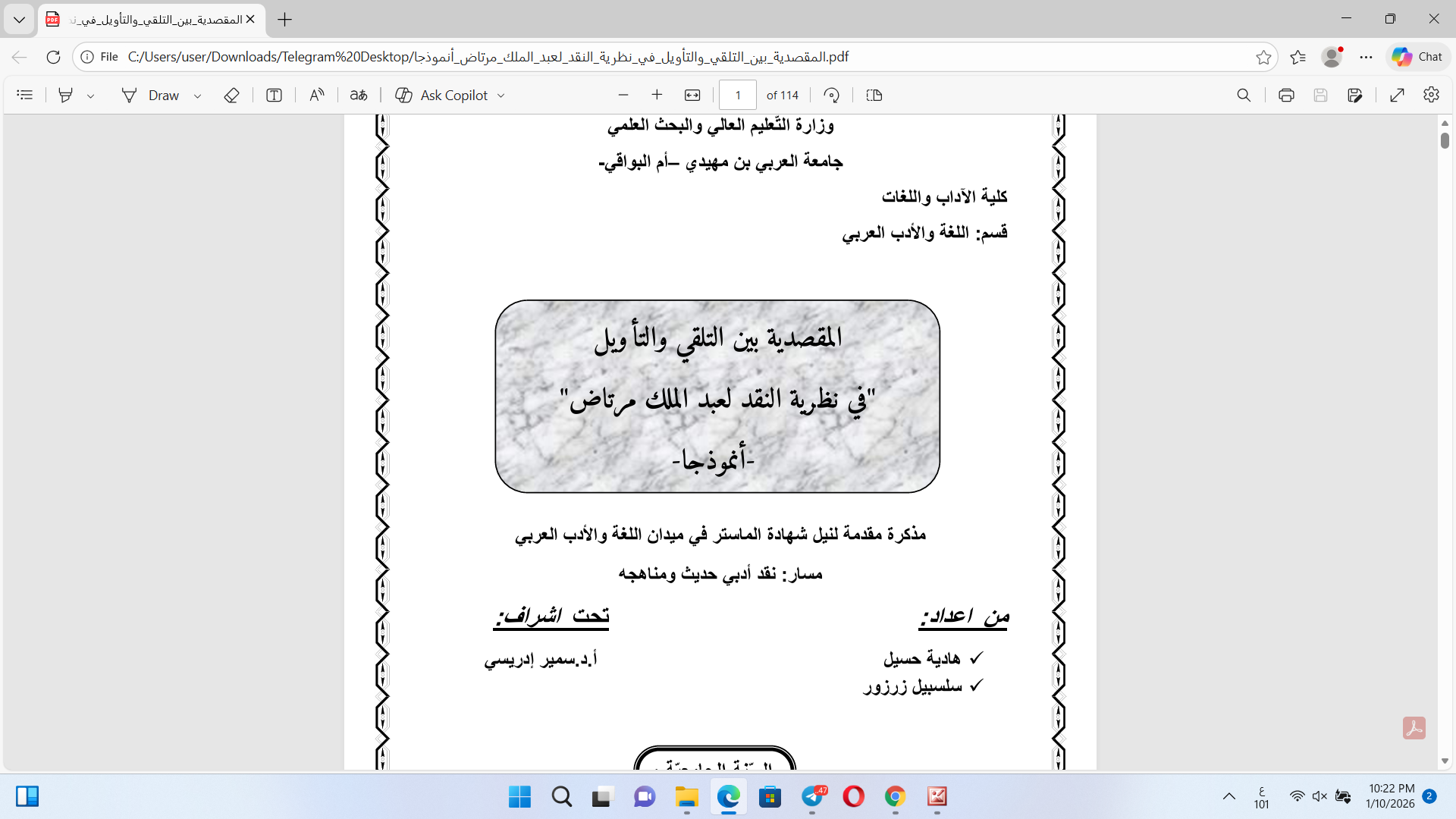Image resolution: width=1456 pixels, height=819 pixels.
Task: Print the PDF document
Action: point(1286,95)
